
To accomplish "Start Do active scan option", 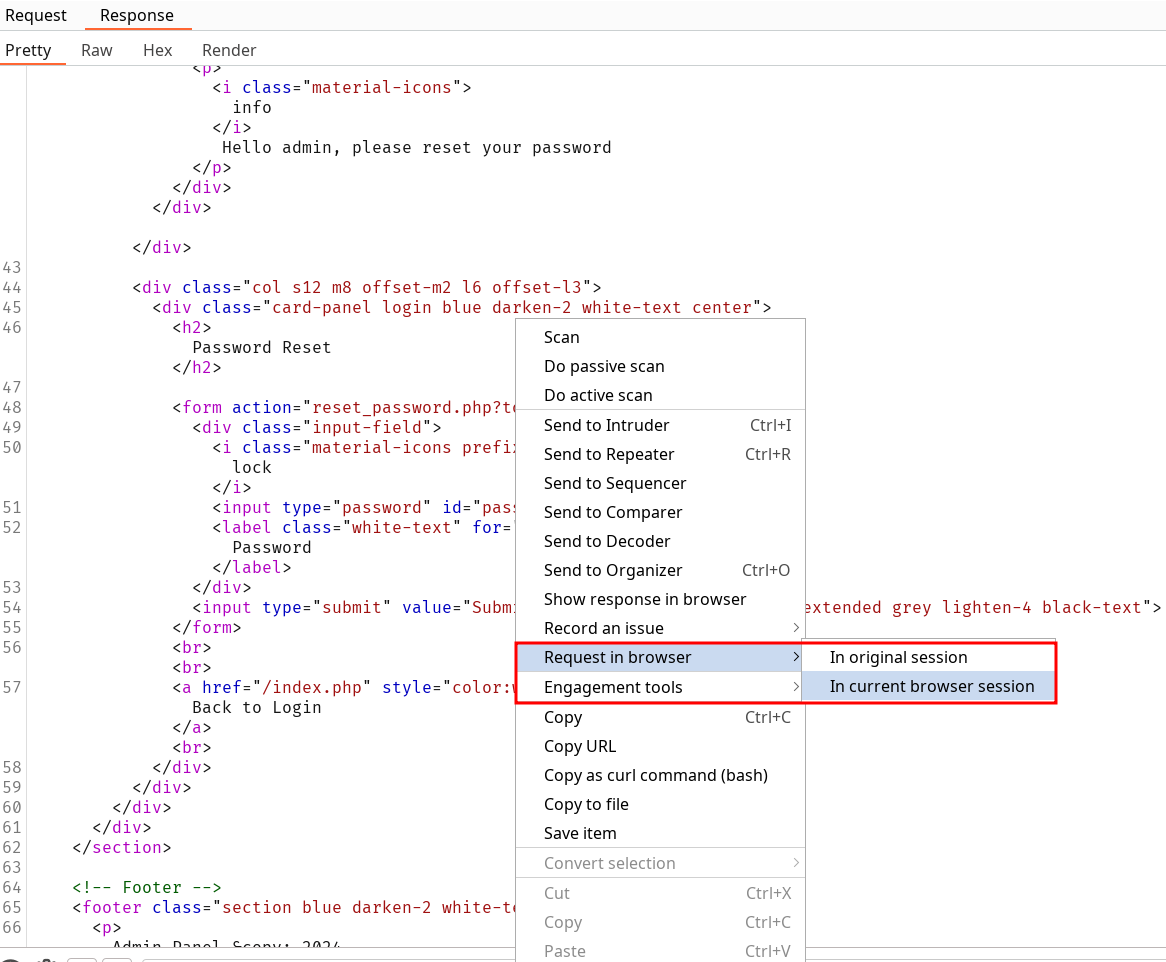I will (598, 396).
